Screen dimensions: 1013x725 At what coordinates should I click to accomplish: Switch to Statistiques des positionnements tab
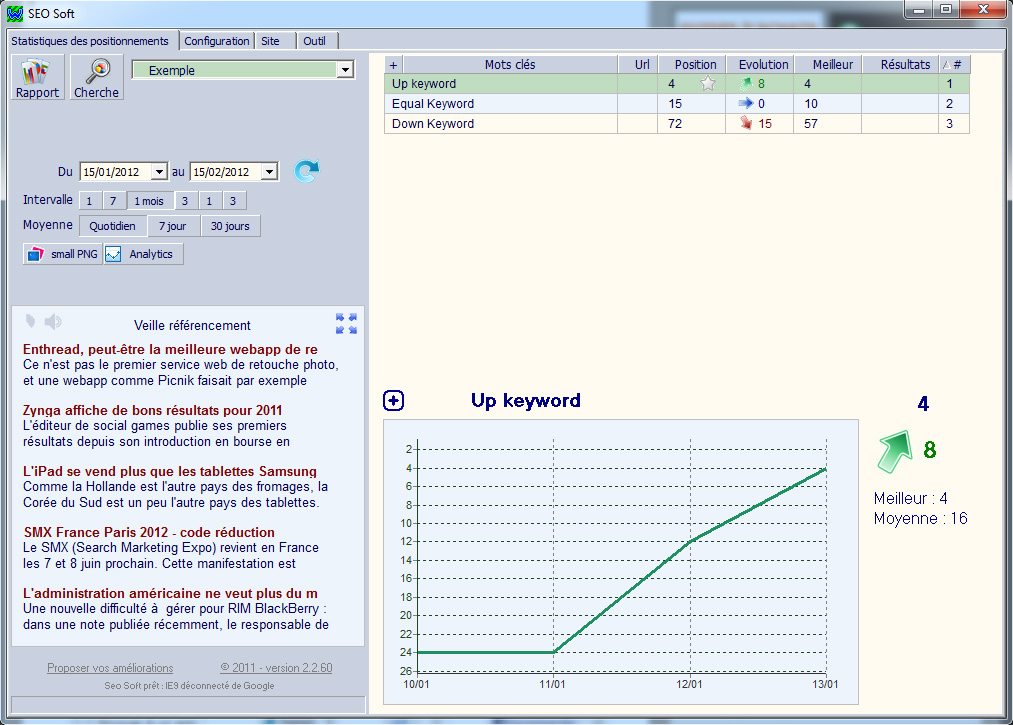(x=90, y=41)
